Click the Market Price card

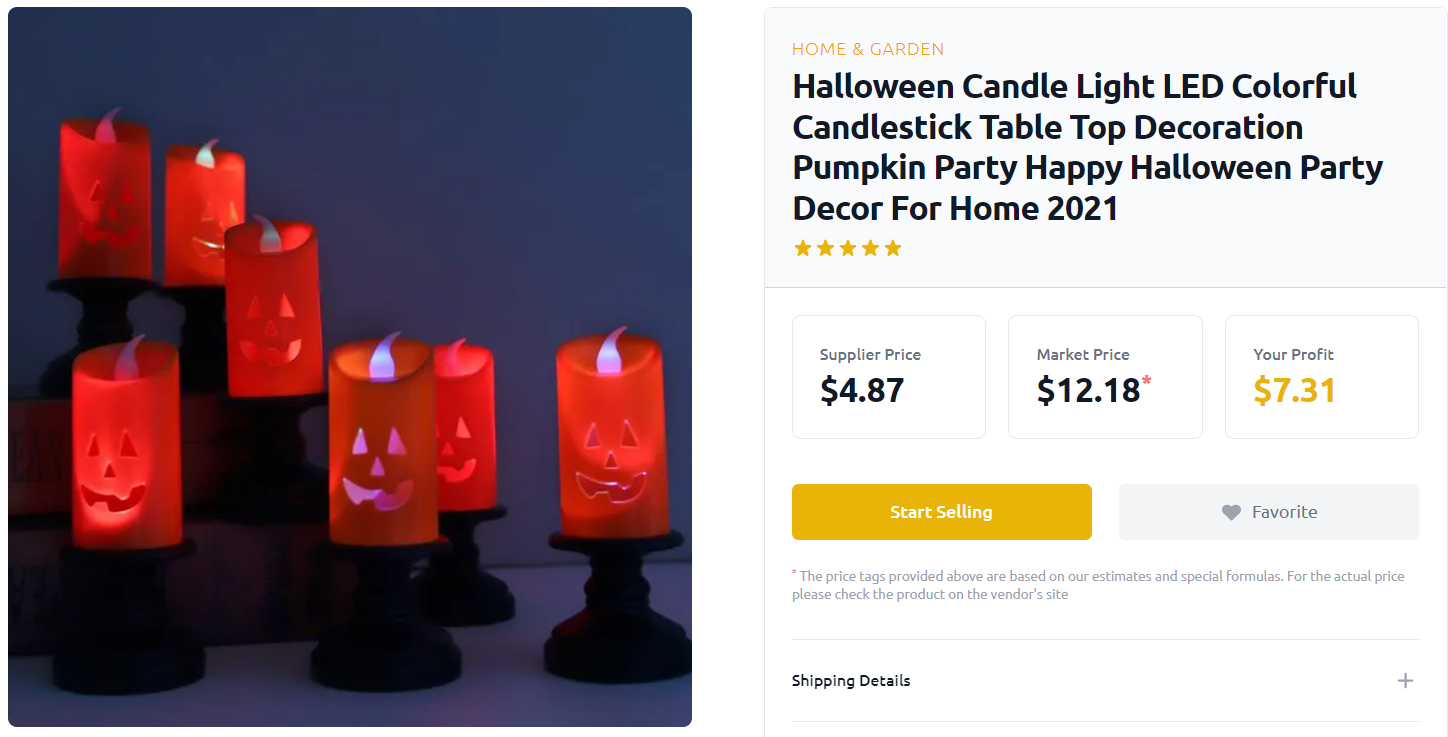[x=1105, y=376]
